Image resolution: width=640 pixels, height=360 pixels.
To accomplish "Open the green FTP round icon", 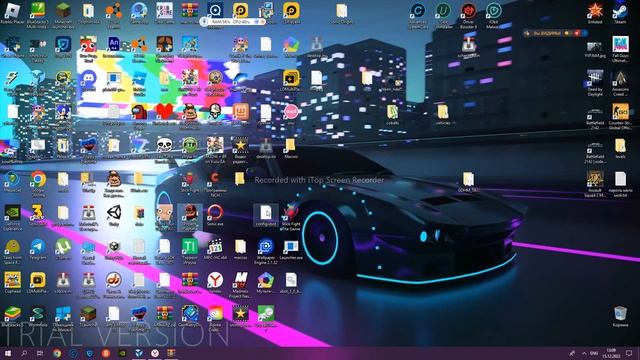I will [190, 145].
